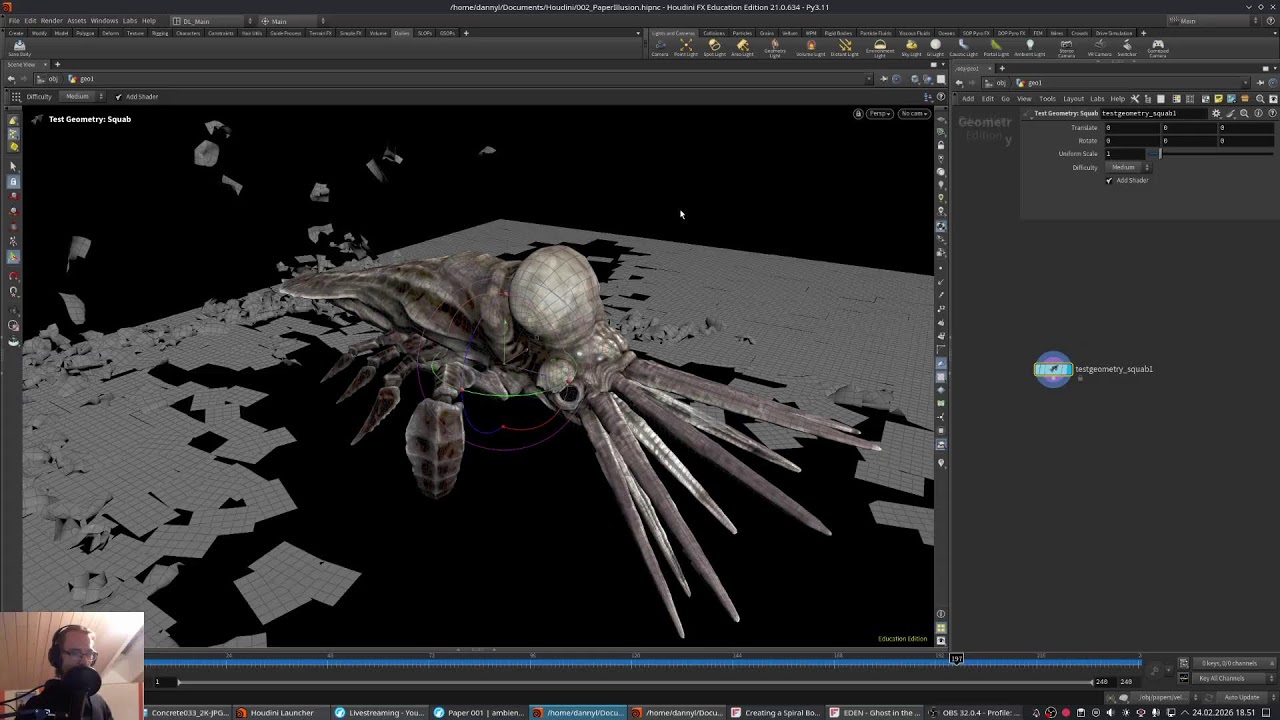This screenshot has width=1280, height=720.
Task: Click the Caustic Light shelf tool
Action: tap(963, 47)
